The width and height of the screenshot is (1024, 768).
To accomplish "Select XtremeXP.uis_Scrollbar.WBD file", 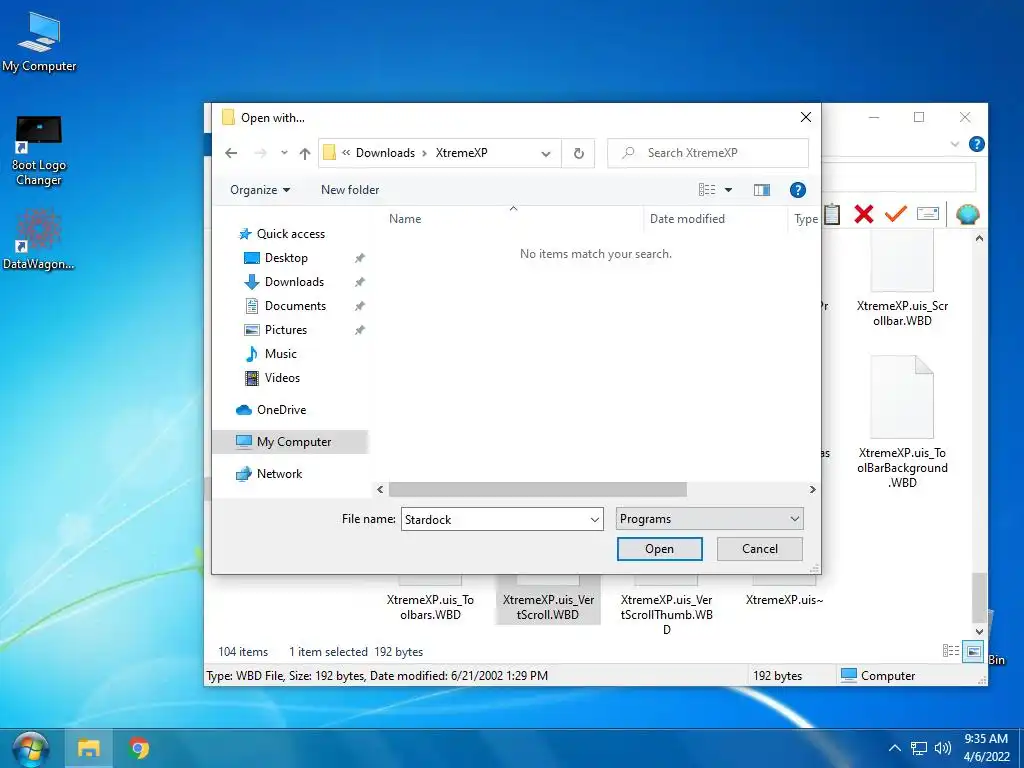I will click(x=902, y=278).
